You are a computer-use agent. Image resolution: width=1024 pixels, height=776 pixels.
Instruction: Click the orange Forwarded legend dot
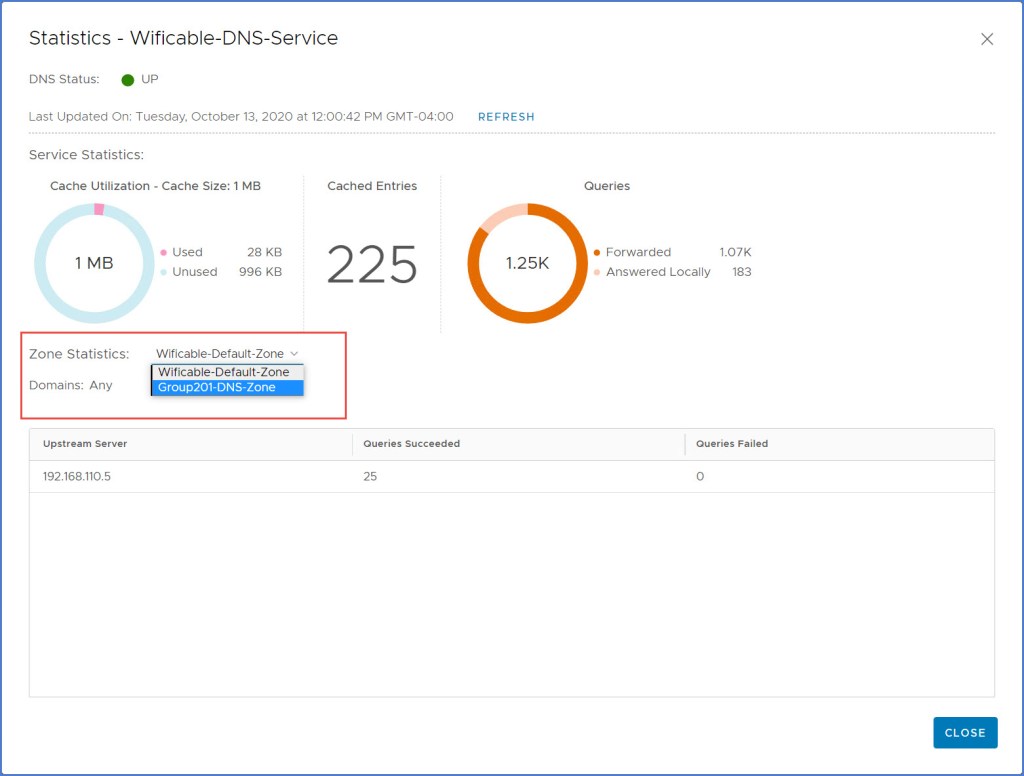pos(597,253)
